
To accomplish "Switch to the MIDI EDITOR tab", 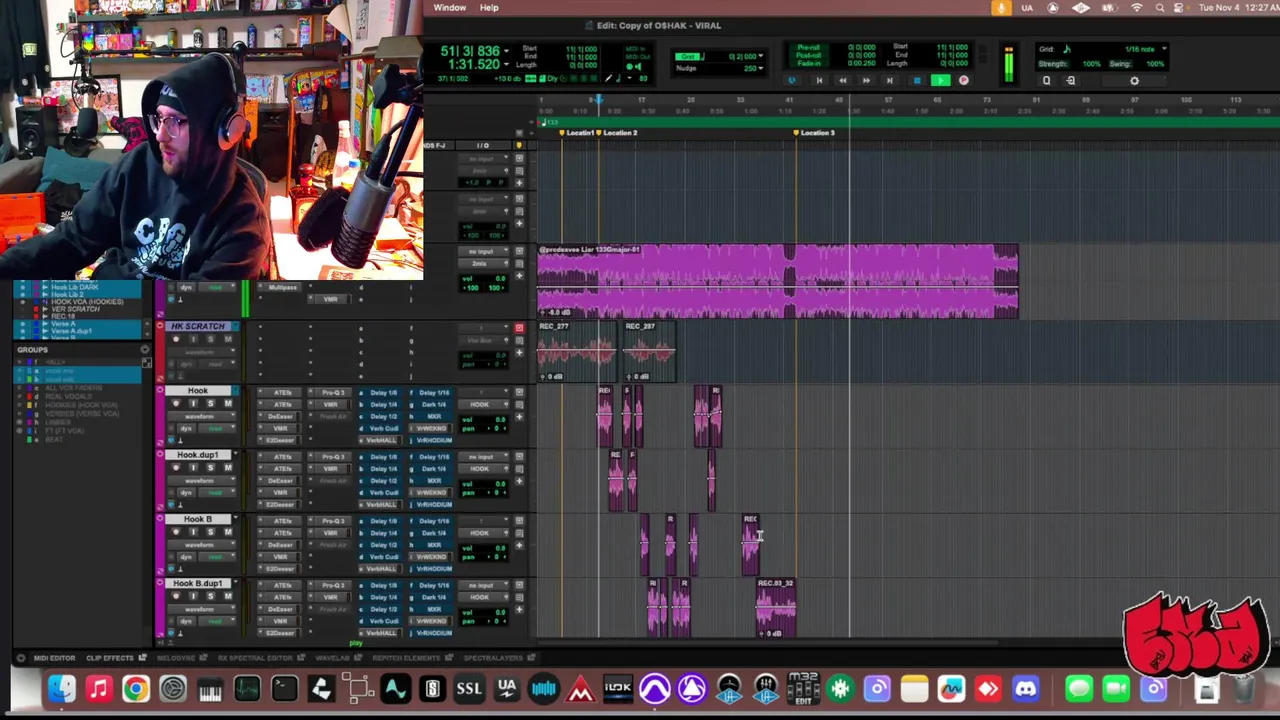I will coord(54,658).
